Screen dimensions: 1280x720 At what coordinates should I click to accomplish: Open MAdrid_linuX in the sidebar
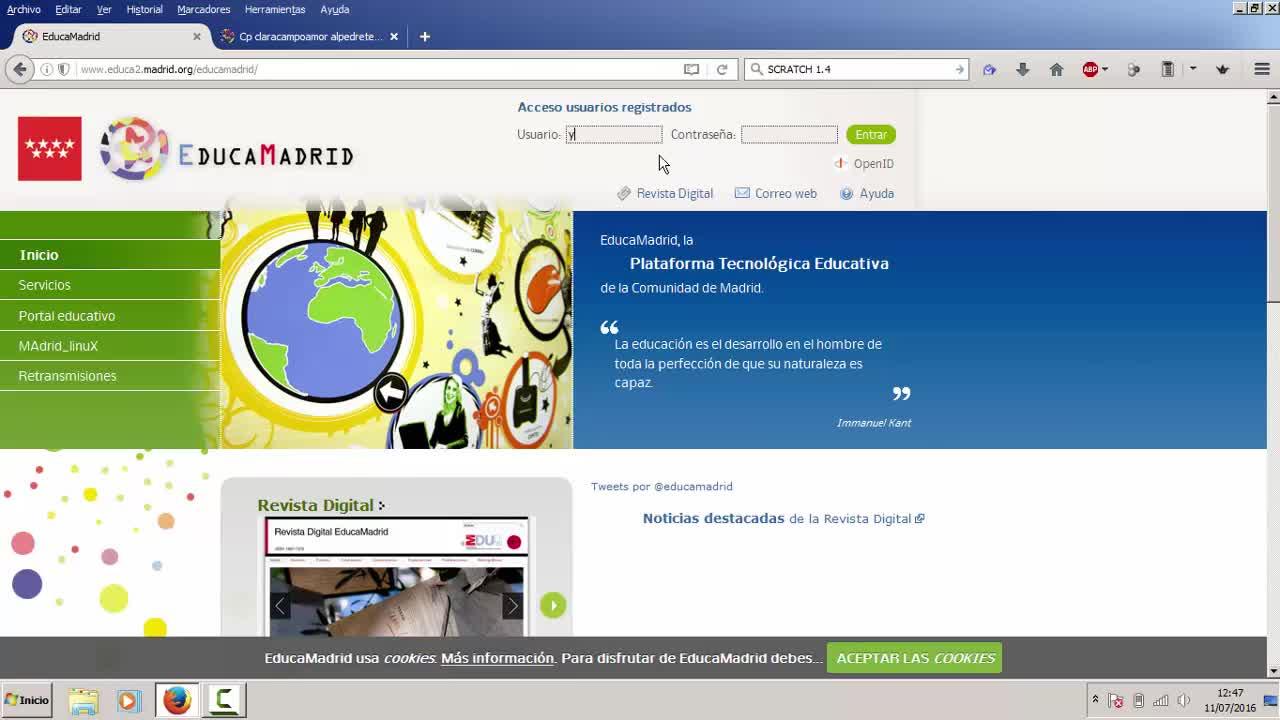(x=110, y=346)
